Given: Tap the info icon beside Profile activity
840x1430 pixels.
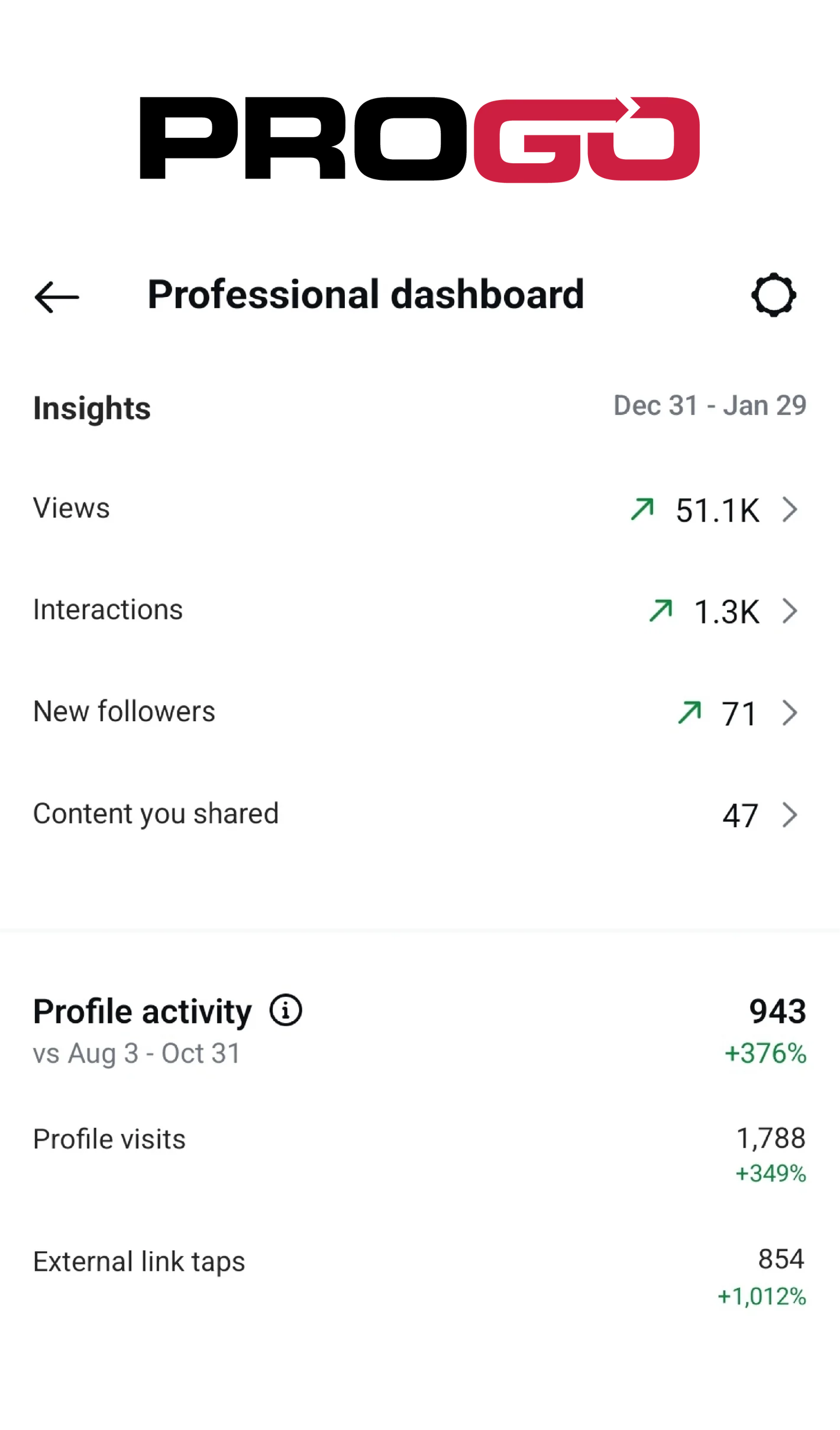Looking at the screenshot, I should pyautogui.click(x=286, y=1010).
